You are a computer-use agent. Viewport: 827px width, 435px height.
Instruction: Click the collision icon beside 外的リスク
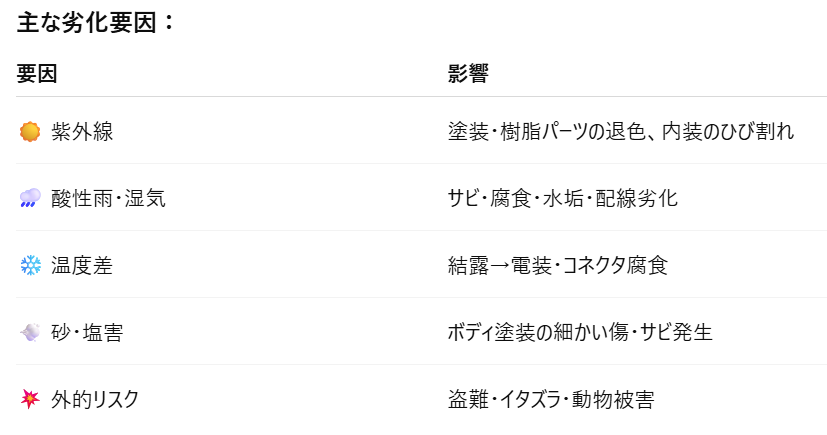(x=30, y=400)
